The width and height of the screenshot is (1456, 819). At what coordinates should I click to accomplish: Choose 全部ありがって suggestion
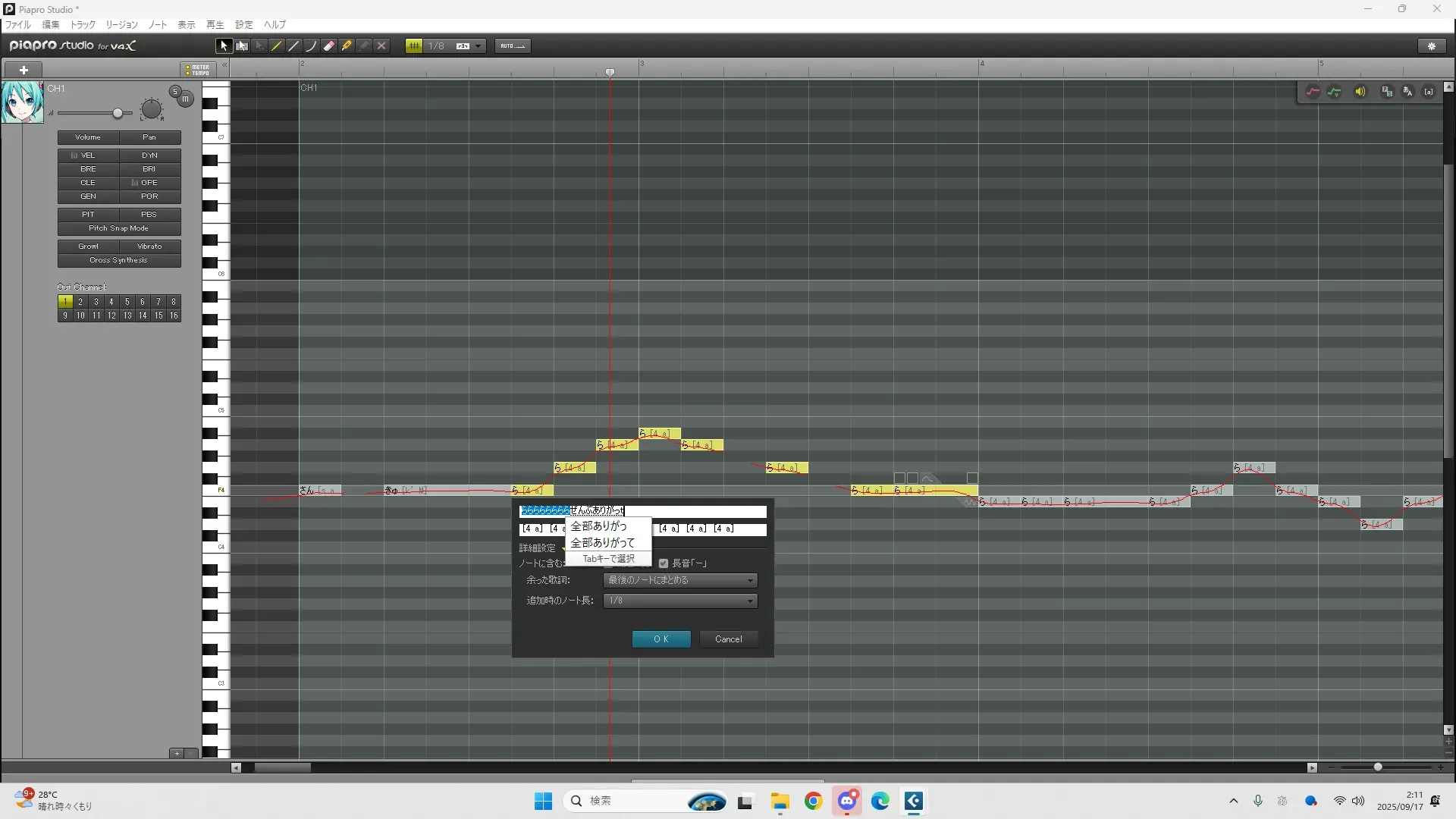(603, 543)
